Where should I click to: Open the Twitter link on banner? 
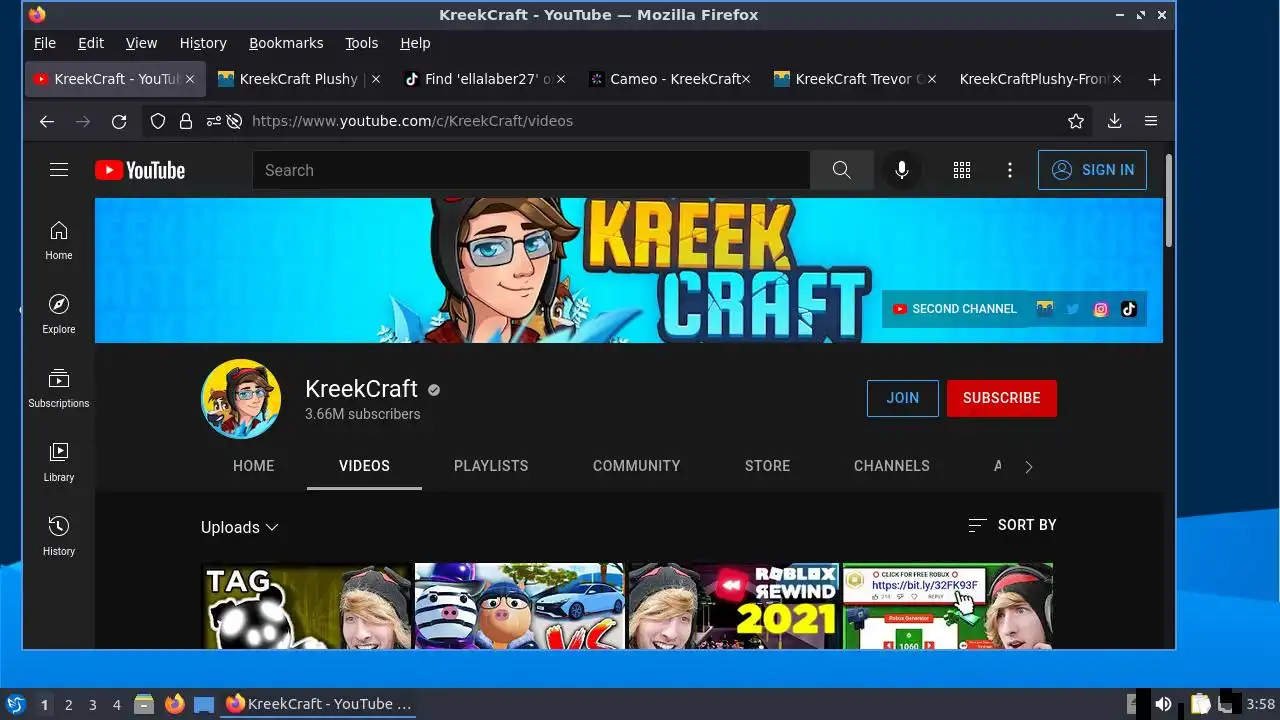pyautogui.click(x=1073, y=309)
